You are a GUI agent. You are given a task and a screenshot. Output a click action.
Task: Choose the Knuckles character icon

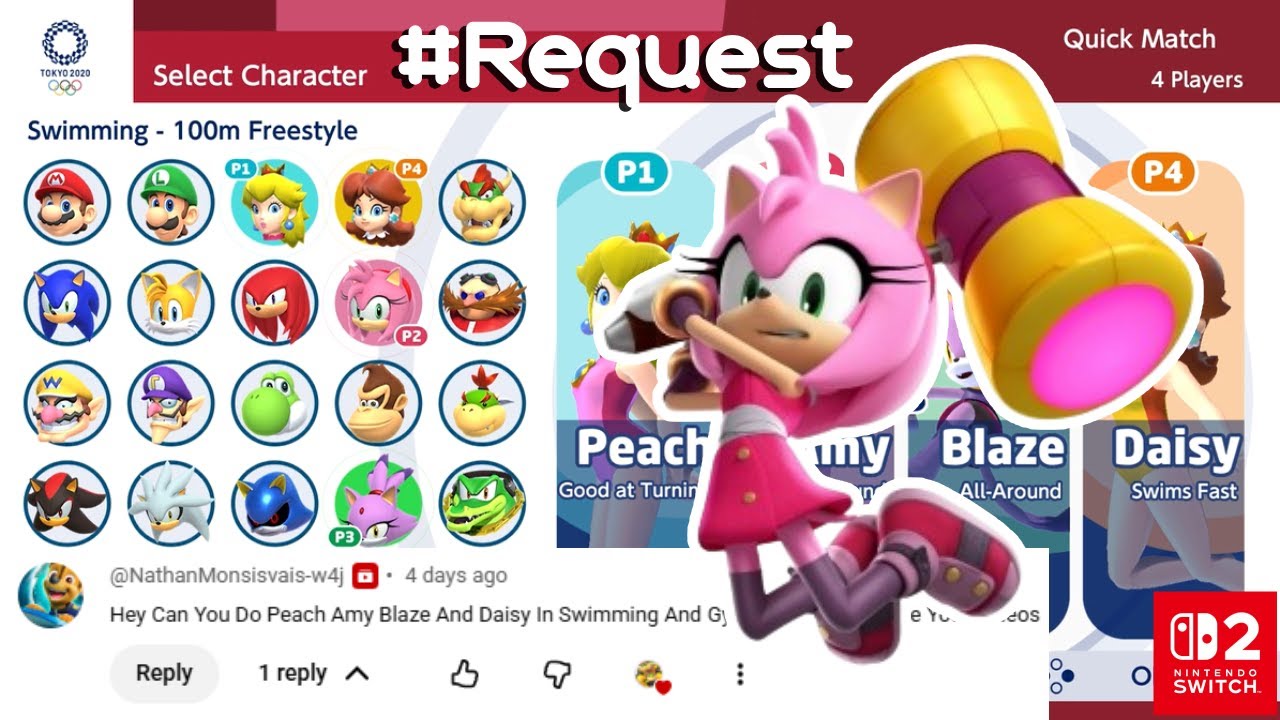click(x=275, y=302)
